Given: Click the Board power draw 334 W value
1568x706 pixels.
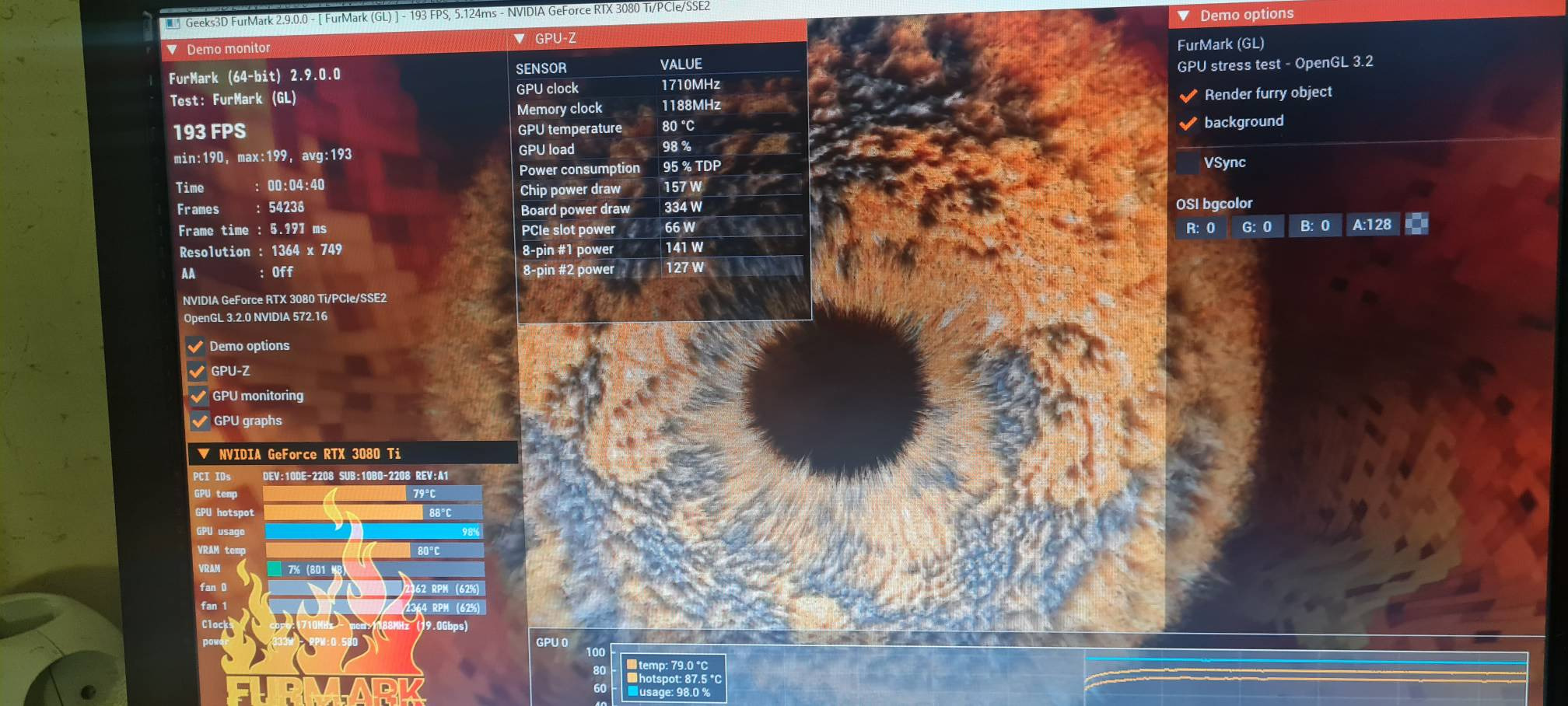Looking at the screenshot, I should pyautogui.click(x=683, y=208).
